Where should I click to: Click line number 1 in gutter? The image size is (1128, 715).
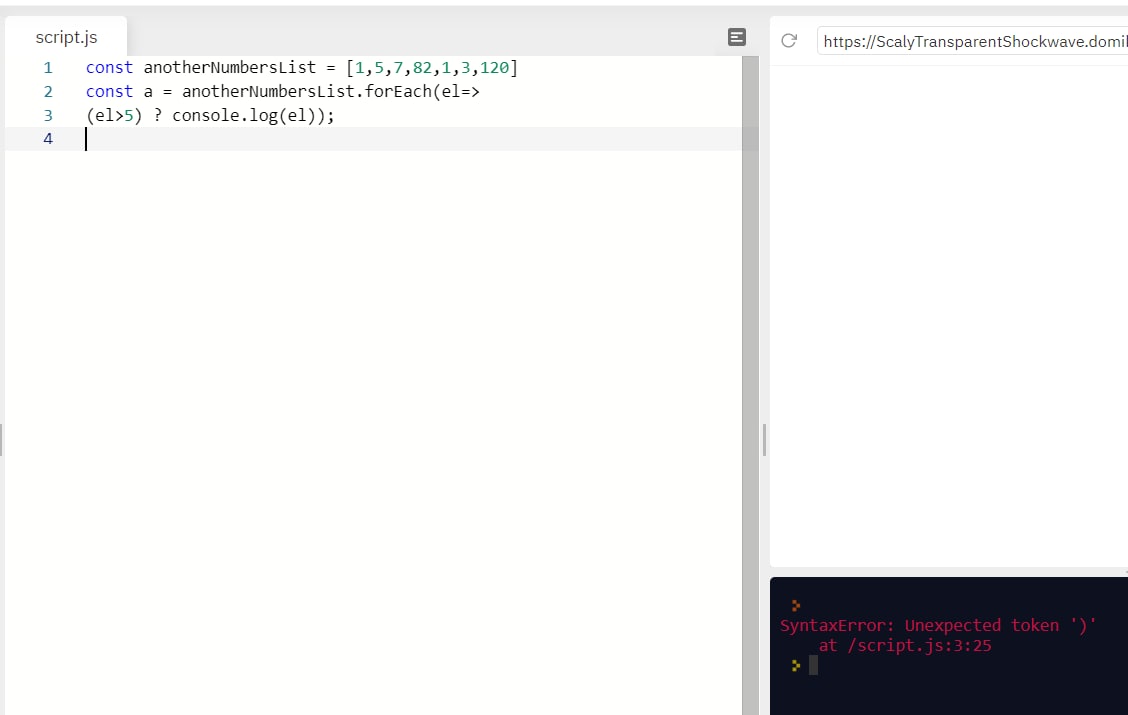pyautogui.click(x=48, y=68)
